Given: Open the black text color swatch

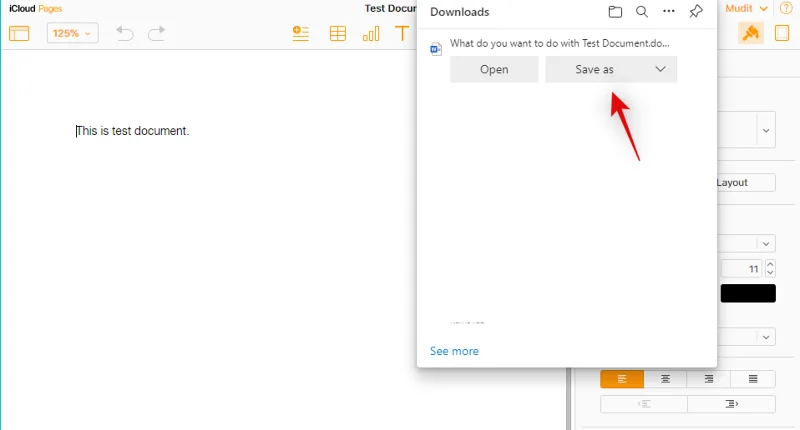Looking at the screenshot, I should (748, 293).
